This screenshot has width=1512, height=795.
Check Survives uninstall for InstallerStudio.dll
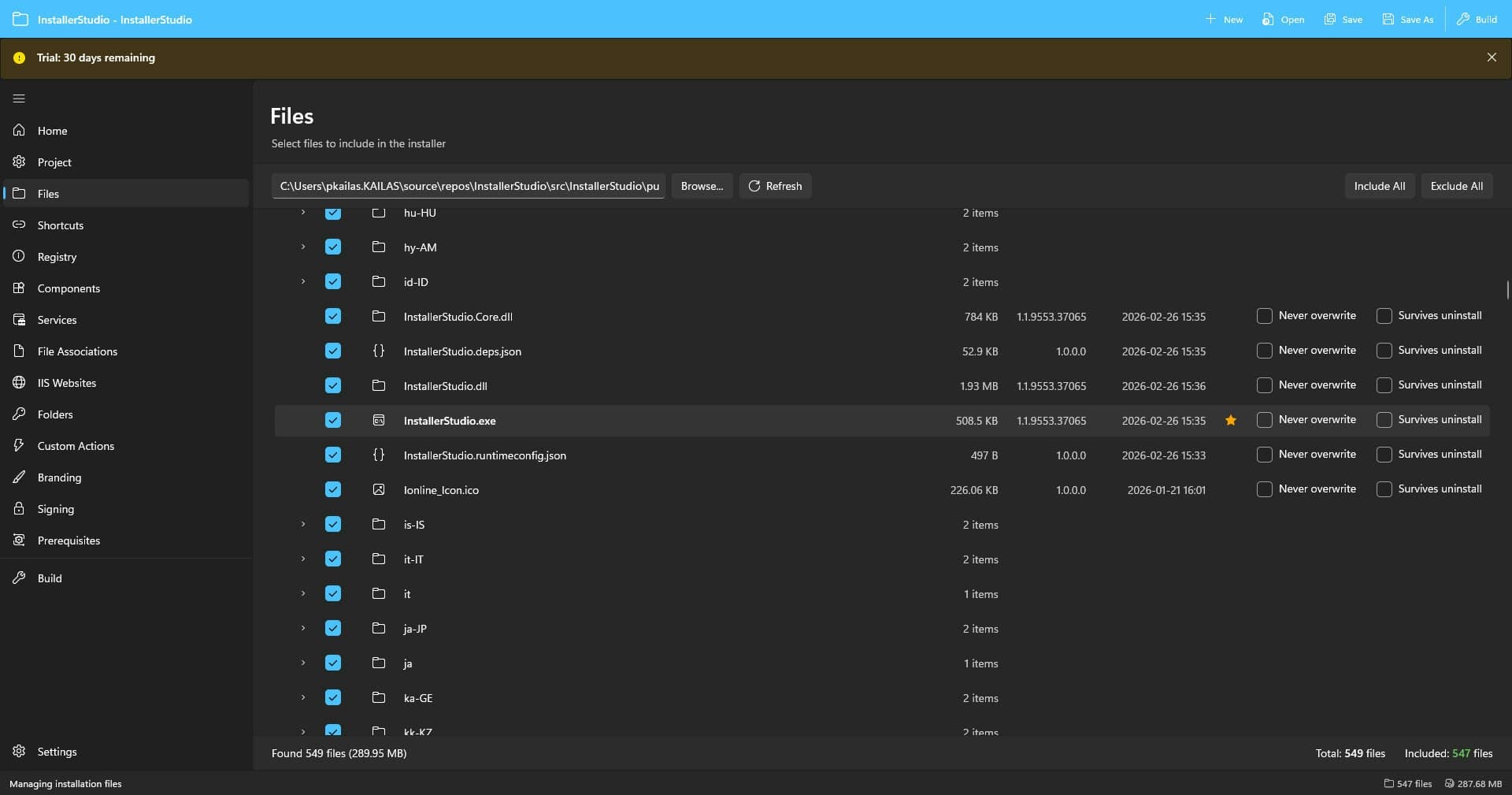pos(1384,385)
